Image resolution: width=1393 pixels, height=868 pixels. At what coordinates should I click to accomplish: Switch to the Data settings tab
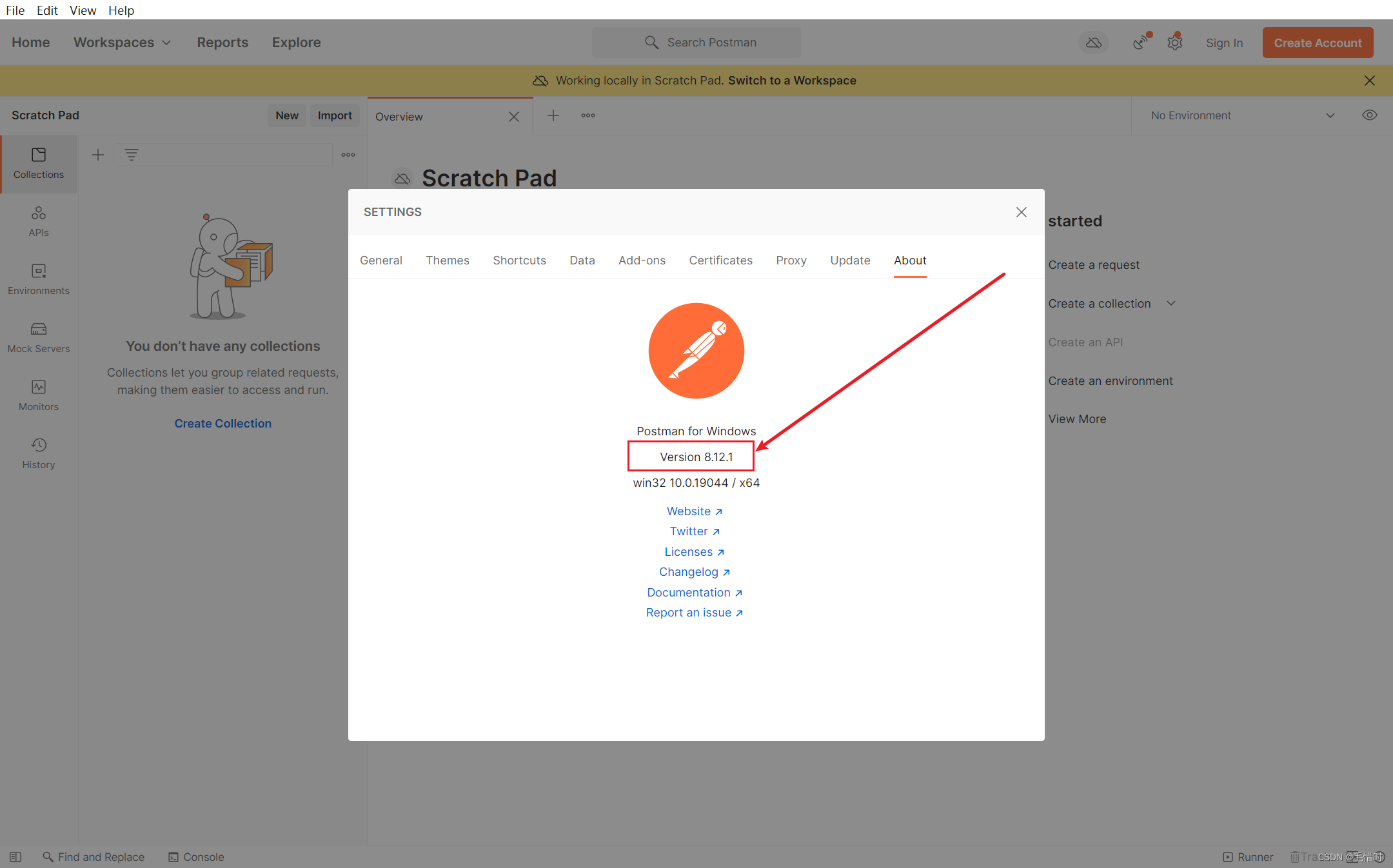582,260
